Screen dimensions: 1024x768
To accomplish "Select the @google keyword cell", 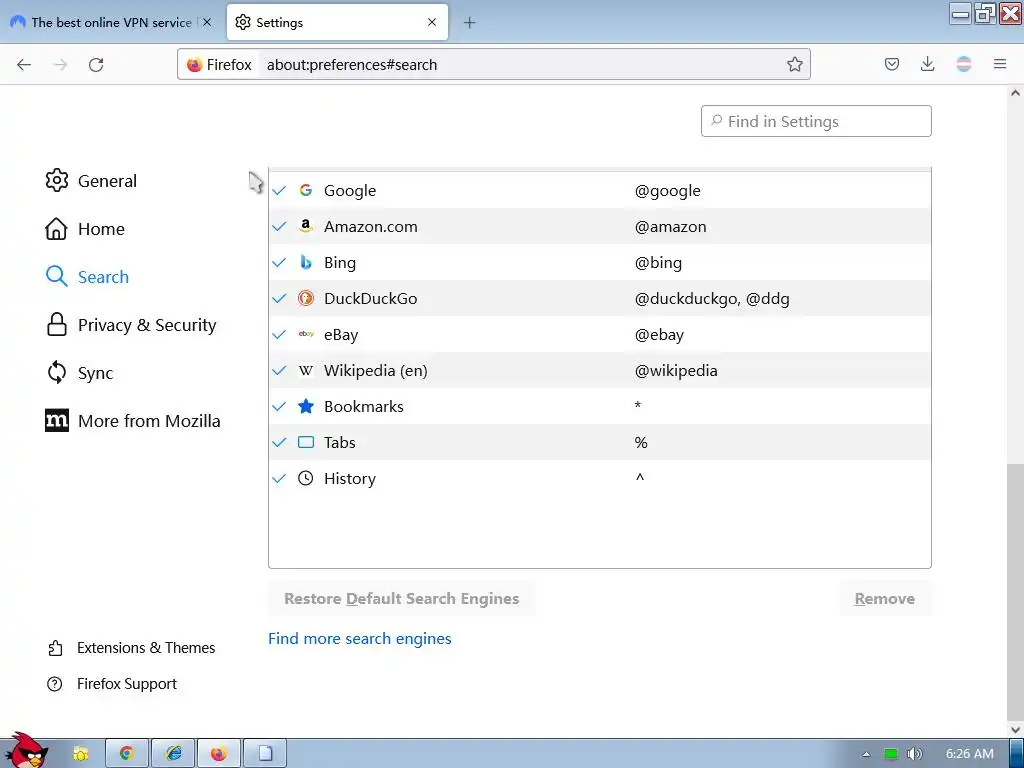I will point(667,191).
